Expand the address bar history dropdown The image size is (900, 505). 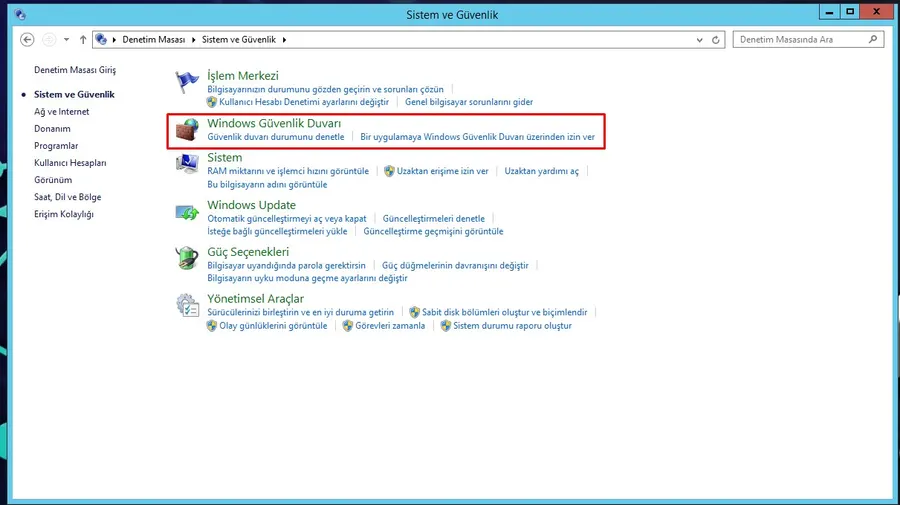[699, 40]
